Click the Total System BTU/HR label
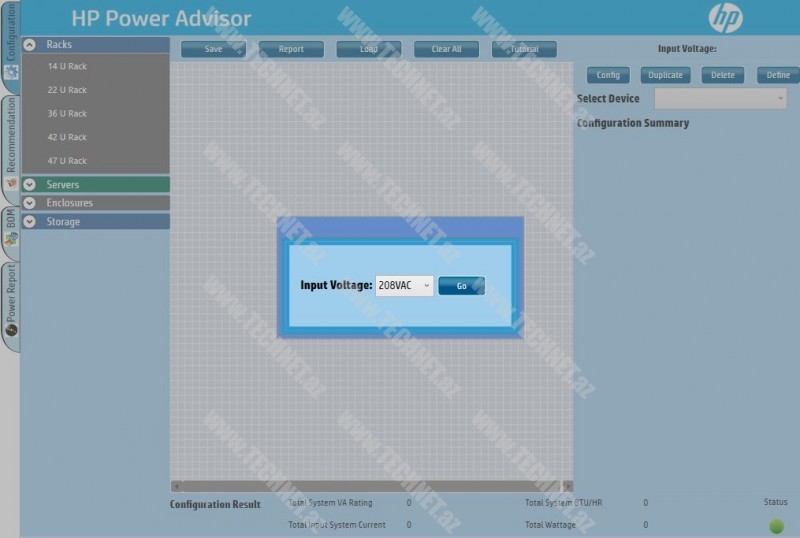 tap(563, 503)
